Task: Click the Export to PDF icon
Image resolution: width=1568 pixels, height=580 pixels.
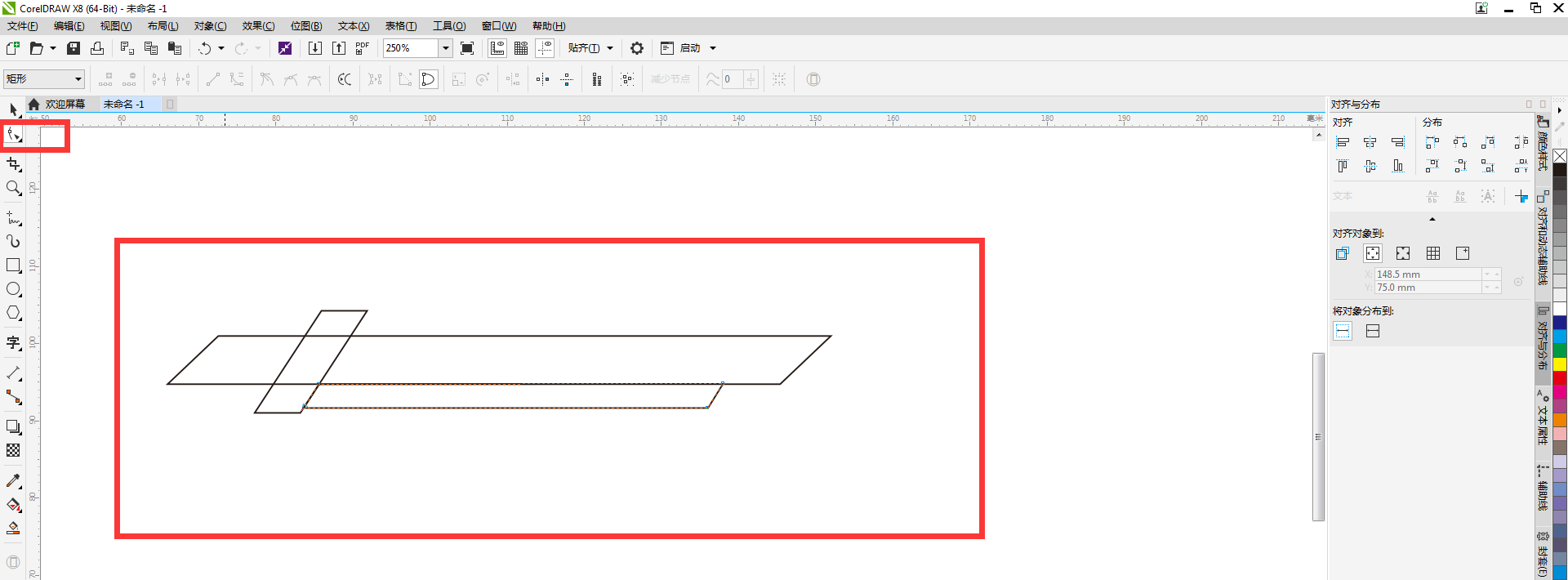Action: [x=363, y=48]
